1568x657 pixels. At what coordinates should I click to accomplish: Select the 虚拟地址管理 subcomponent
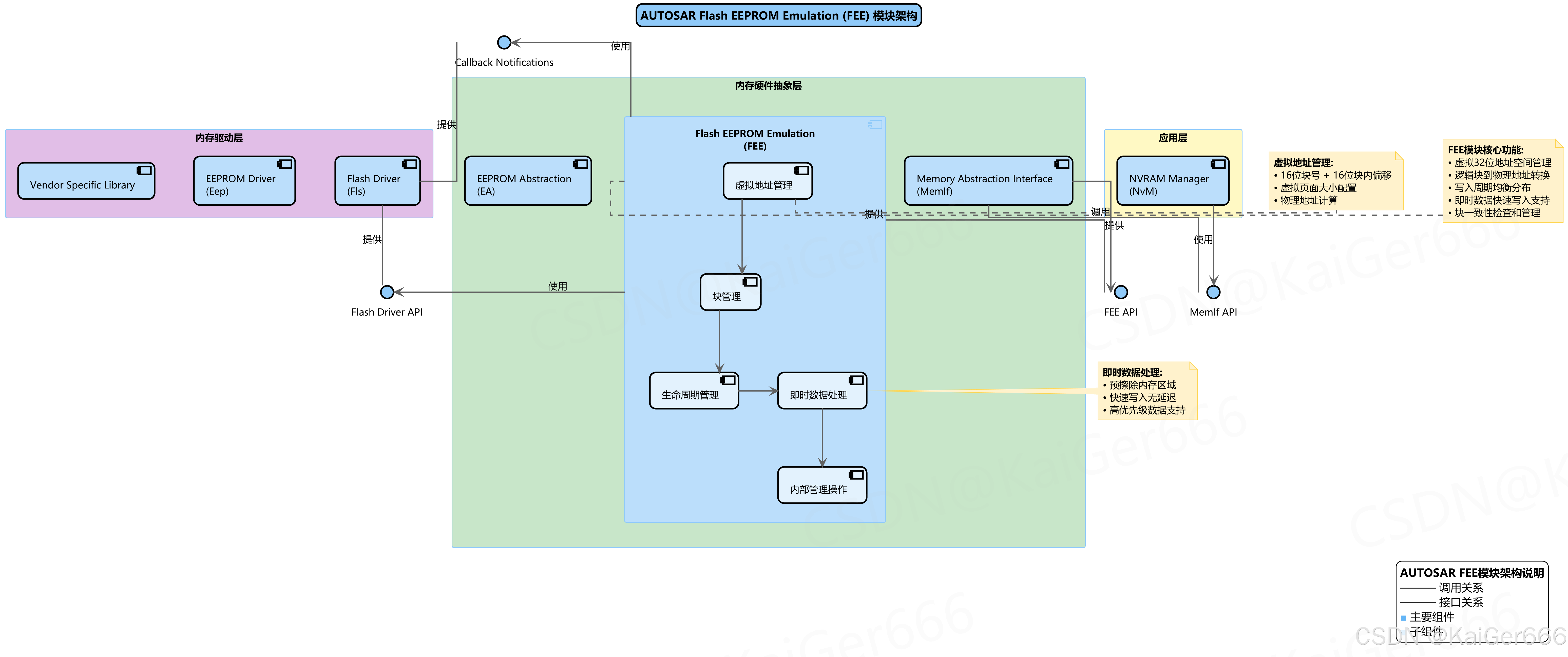768,181
